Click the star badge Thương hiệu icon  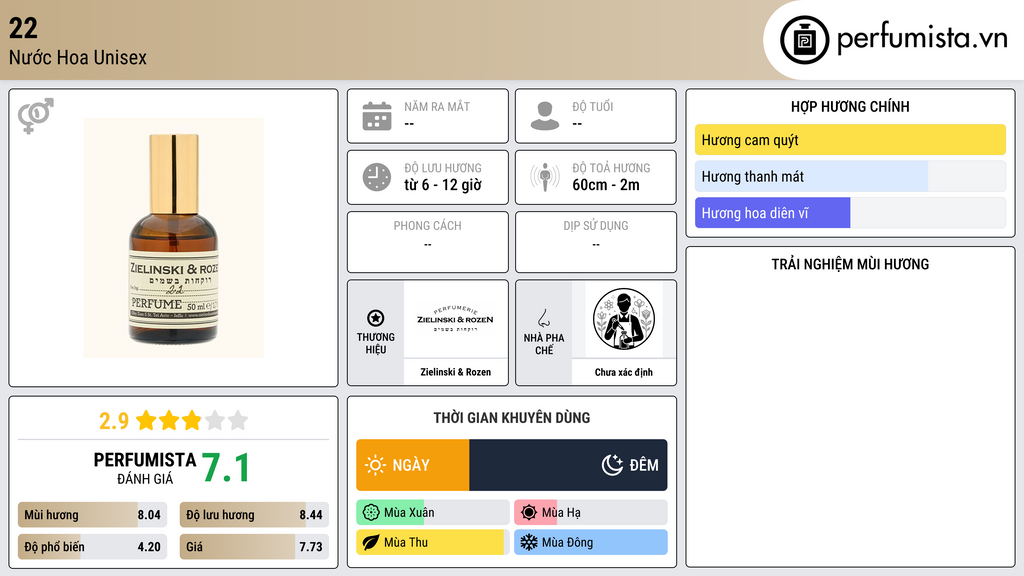click(x=376, y=318)
